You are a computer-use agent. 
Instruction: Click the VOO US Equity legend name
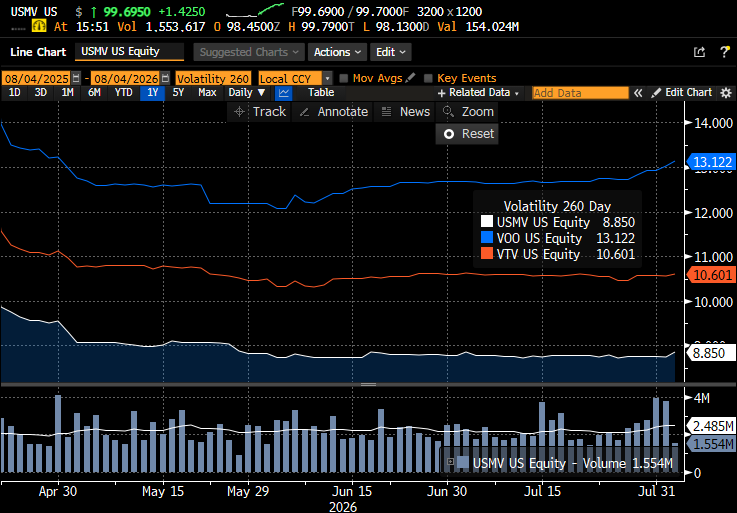tap(539, 238)
